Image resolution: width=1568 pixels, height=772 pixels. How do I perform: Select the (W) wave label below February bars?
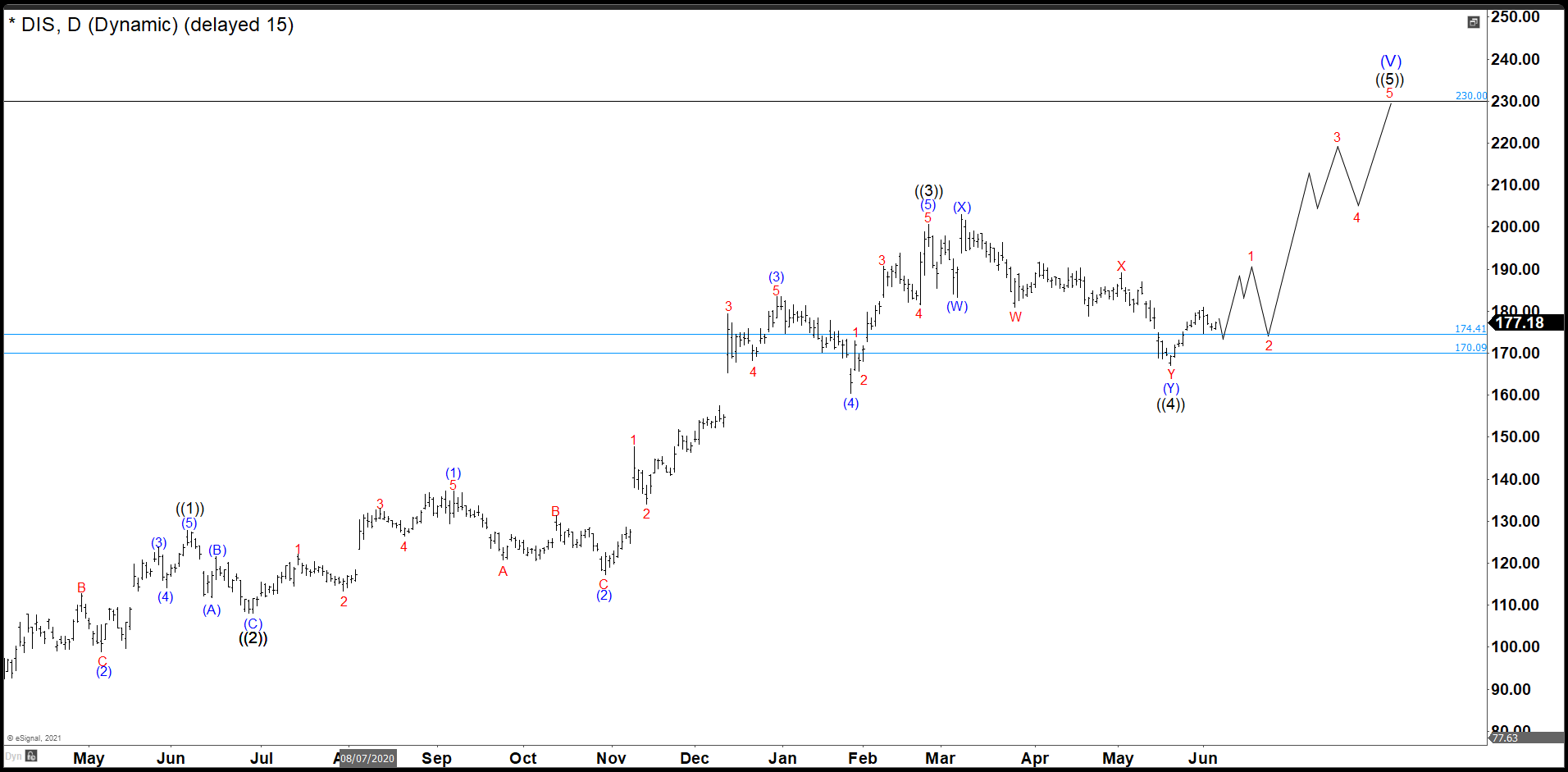[956, 307]
